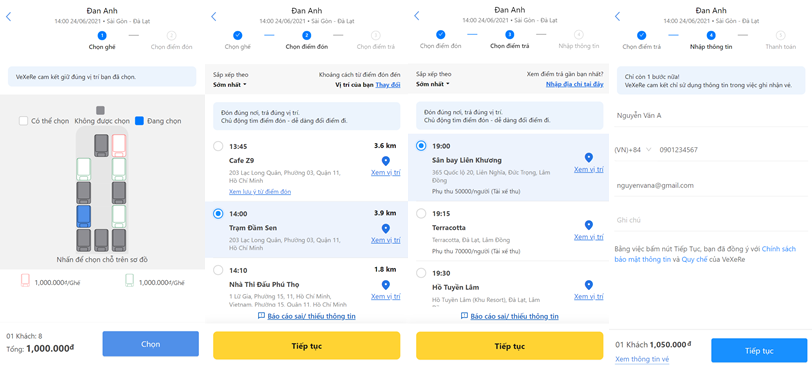This screenshot has width=812, height=367.
Task: Tap map pin icon for Trạm Đầm Sen
Action: 385,228
